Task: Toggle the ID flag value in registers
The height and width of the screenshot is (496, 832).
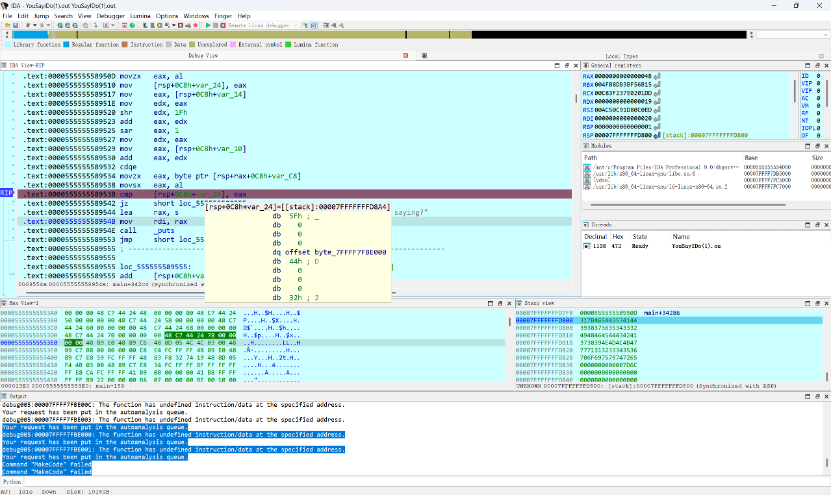Action: click(x=817, y=75)
